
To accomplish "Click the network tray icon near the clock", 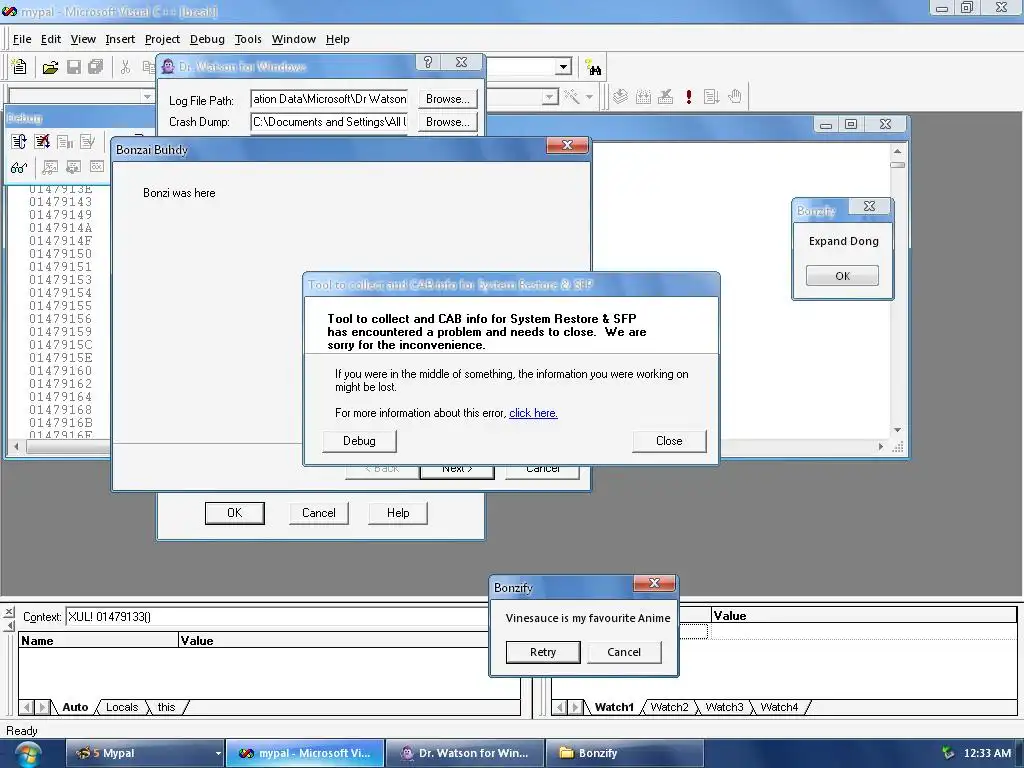I will pos(948,753).
